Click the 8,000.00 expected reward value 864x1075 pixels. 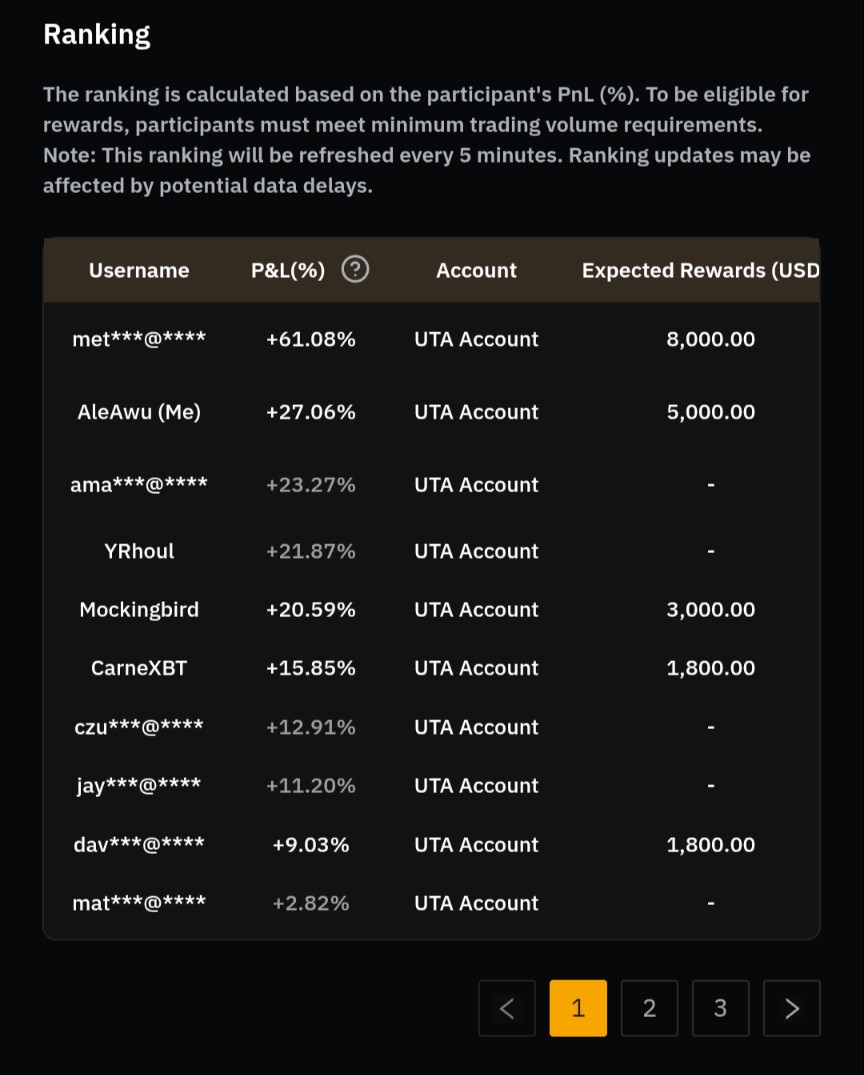(711, 339)
